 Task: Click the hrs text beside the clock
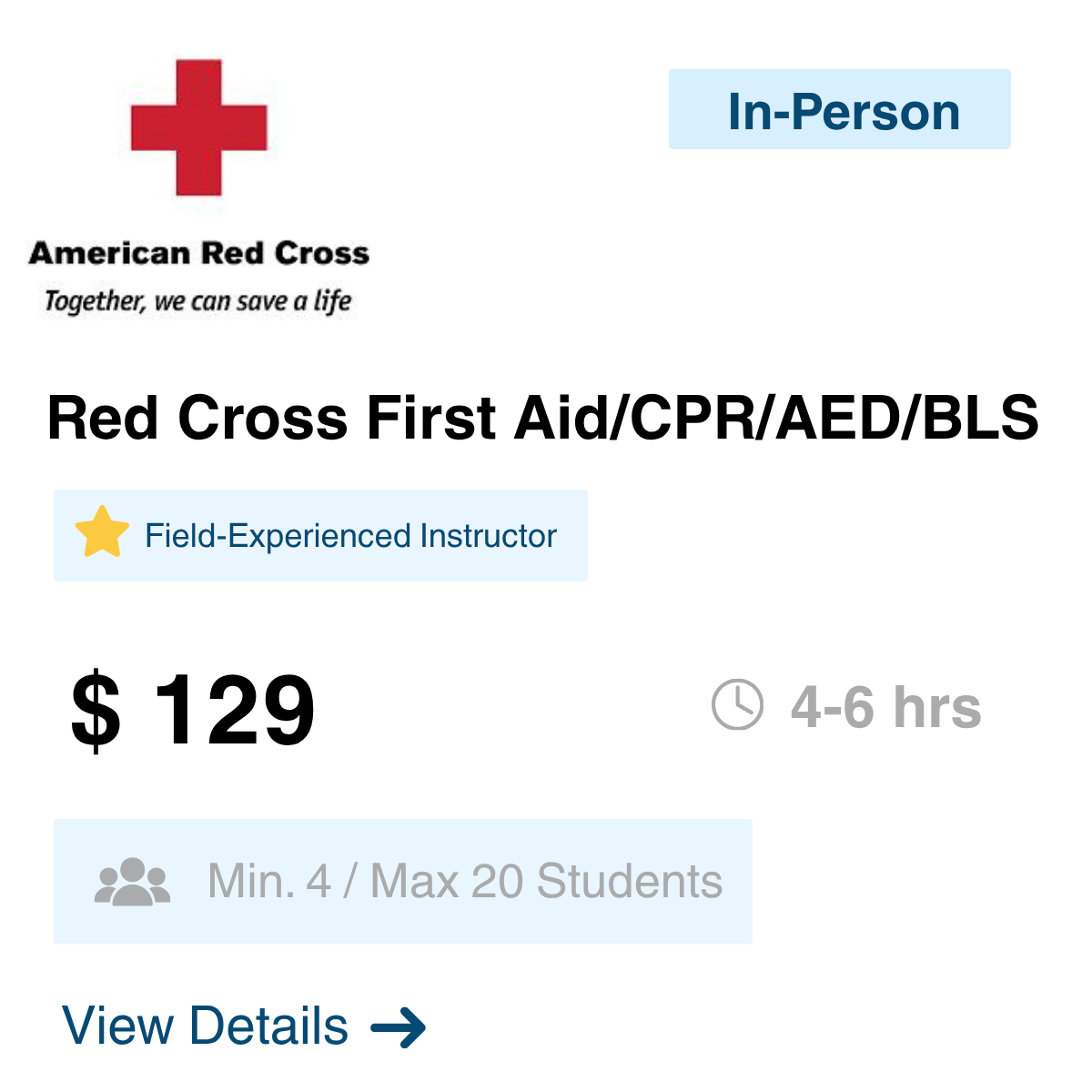click(937, 707)
